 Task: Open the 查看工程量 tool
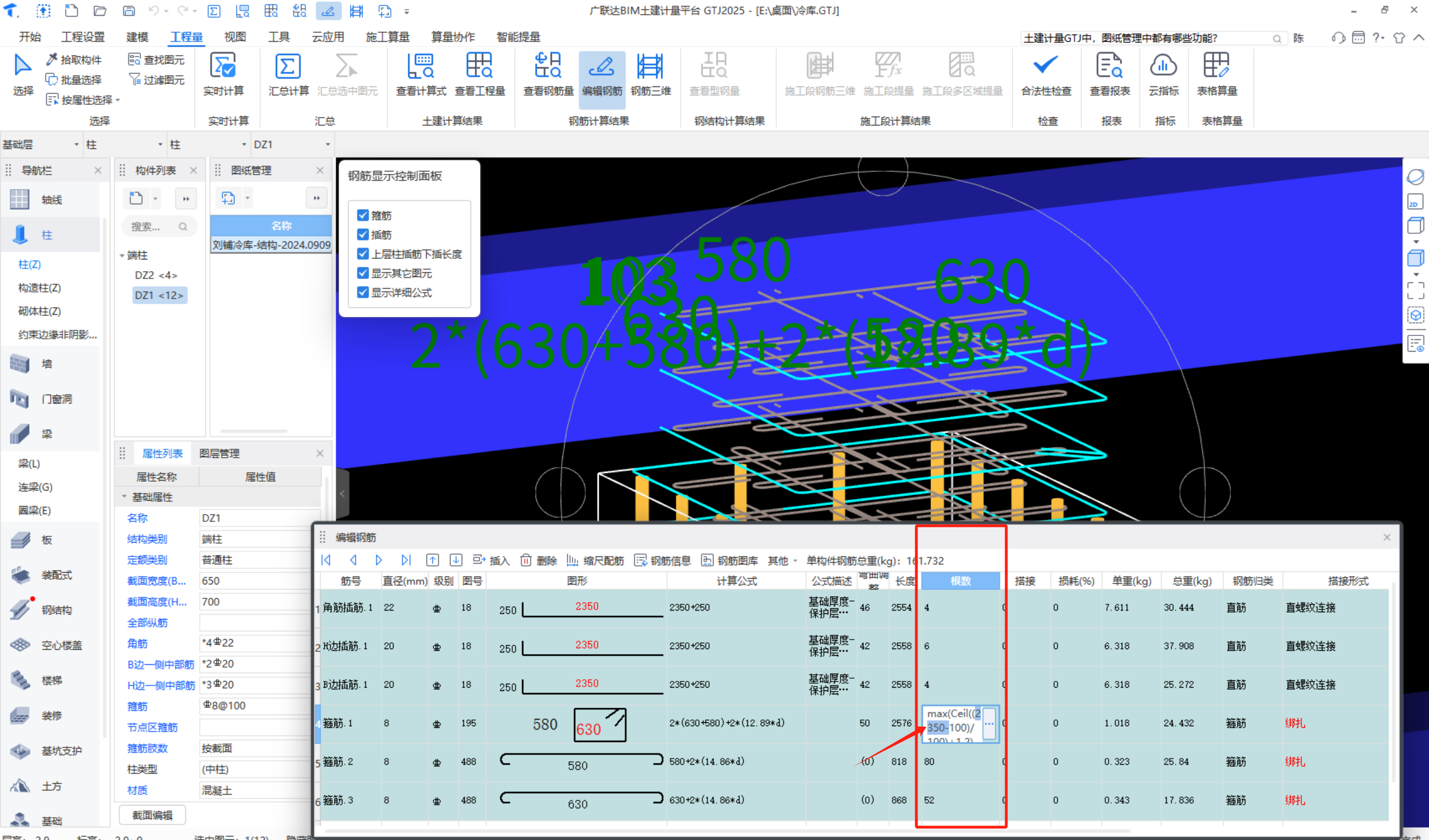click(x=480, y=75)
